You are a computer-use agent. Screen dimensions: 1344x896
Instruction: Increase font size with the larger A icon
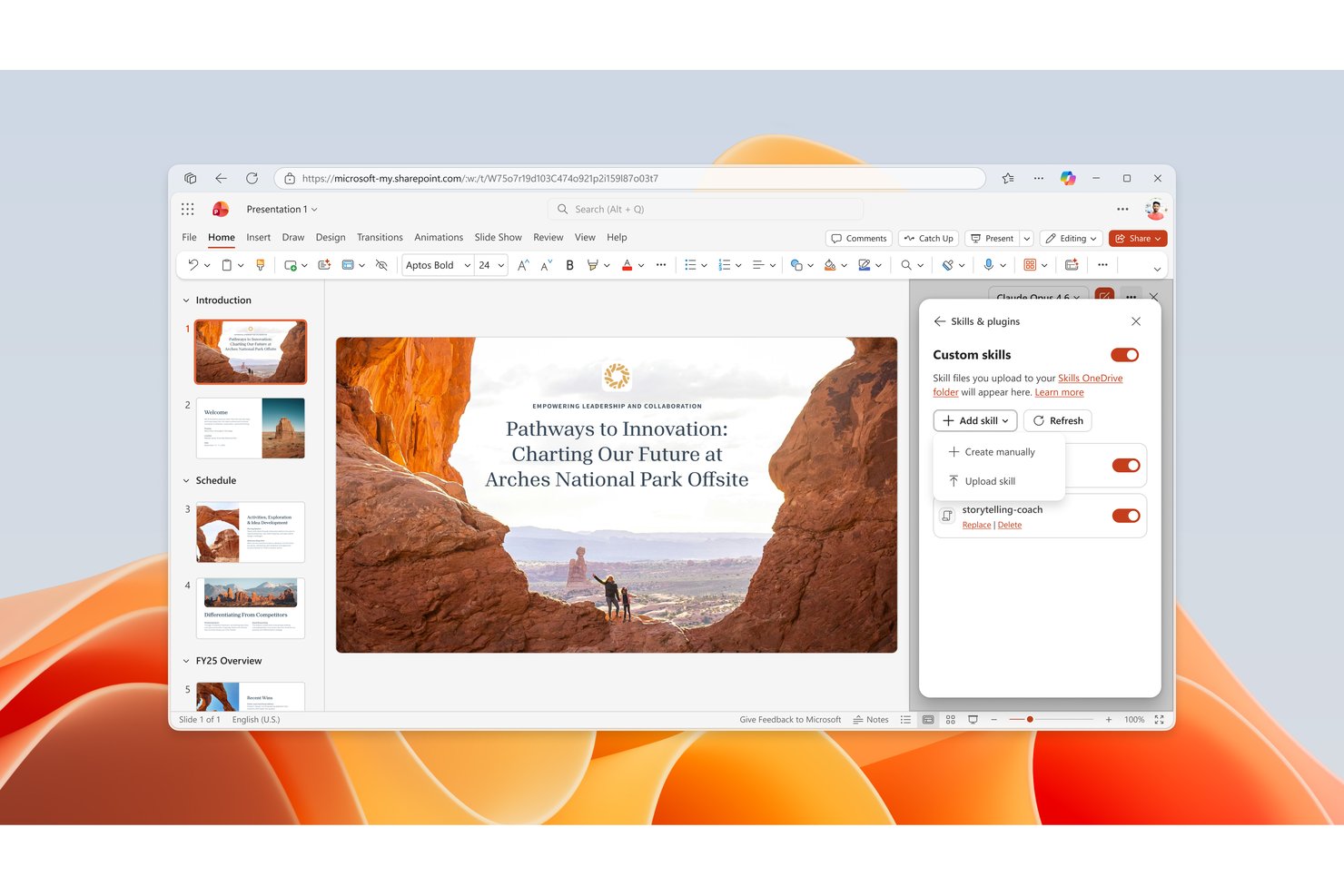pos(523,265)
